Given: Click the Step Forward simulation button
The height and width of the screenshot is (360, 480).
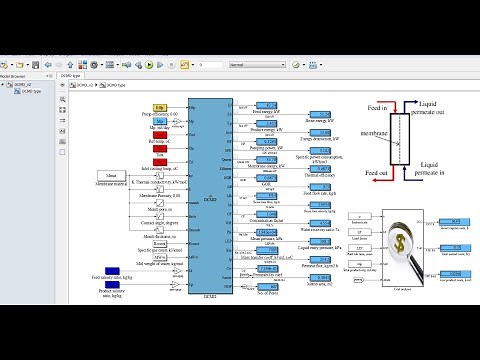Looking at the screenshot, I should point(160,65).
